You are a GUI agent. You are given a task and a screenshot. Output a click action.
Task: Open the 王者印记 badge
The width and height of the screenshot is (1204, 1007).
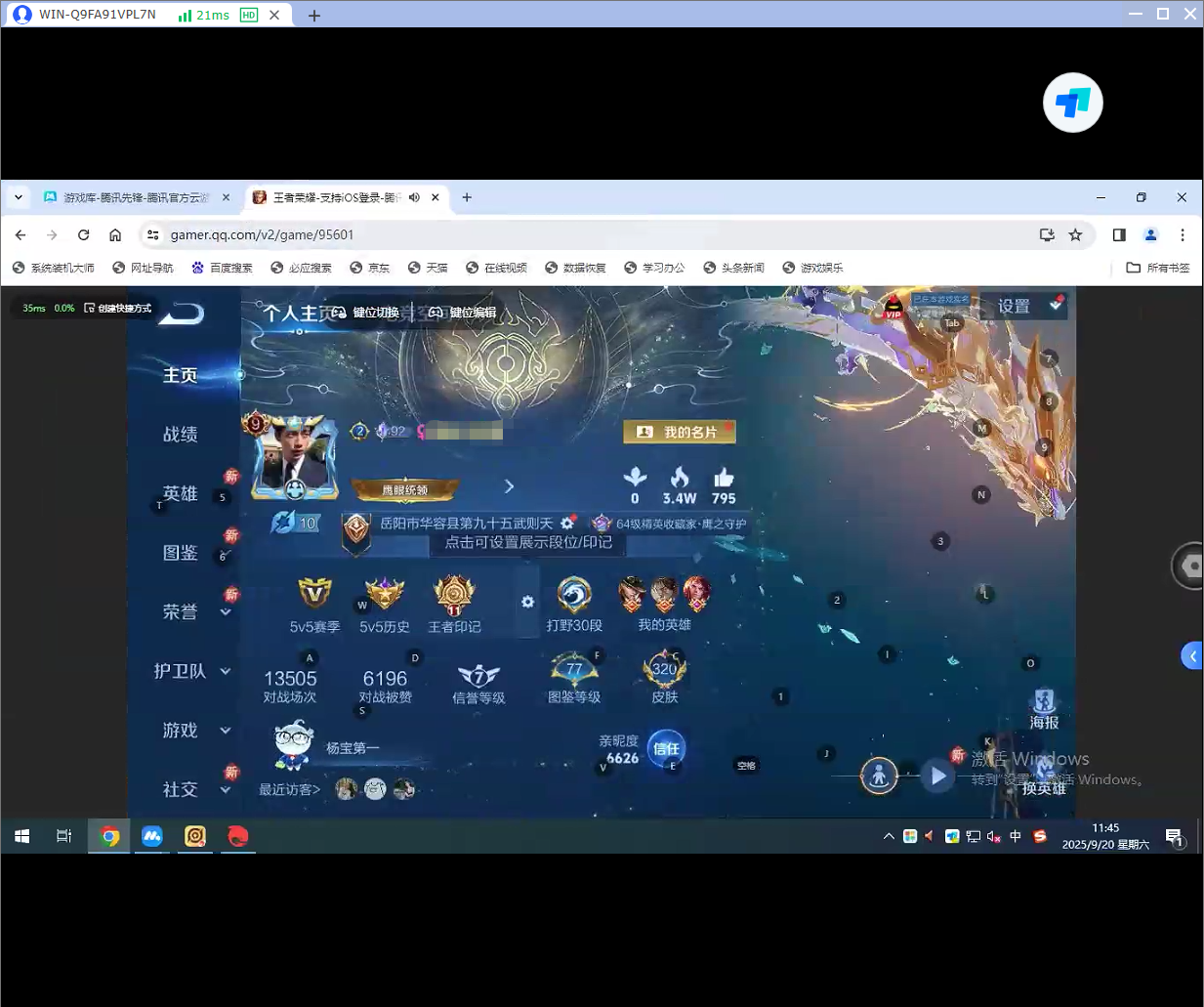point(454,606)
